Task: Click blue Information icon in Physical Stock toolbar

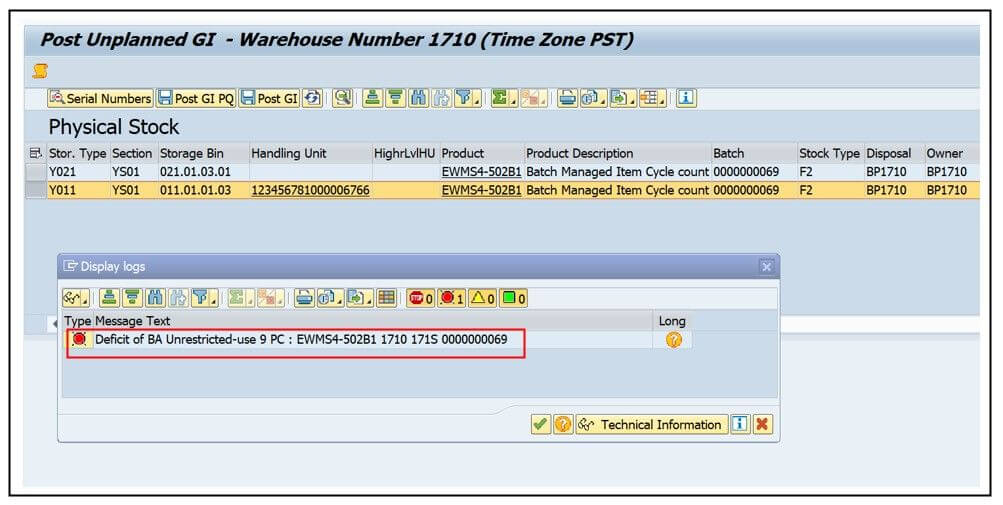Action: click(x=686, y=98)
